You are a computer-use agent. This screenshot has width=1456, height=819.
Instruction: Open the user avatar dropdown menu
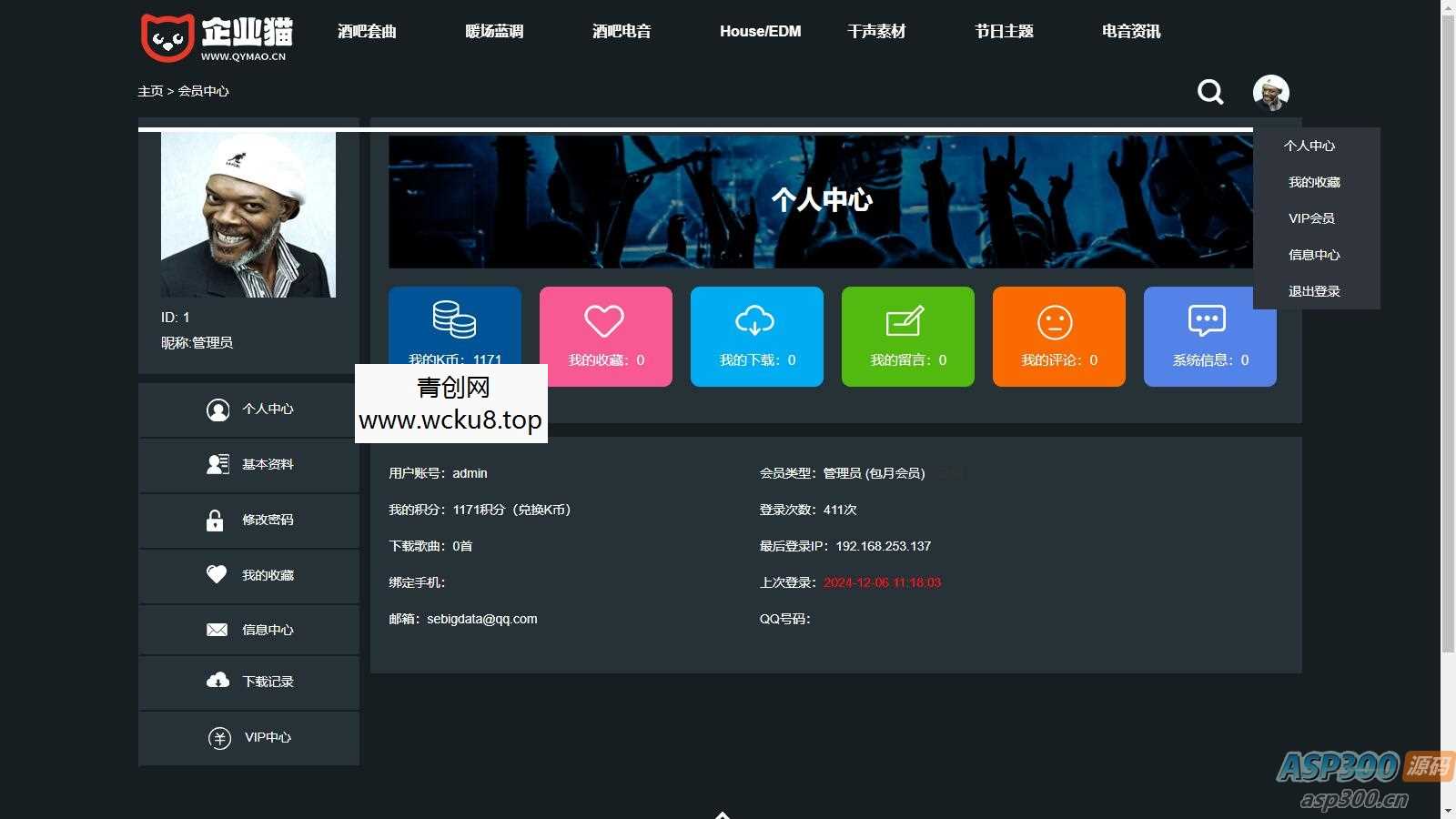[1270, 92]
